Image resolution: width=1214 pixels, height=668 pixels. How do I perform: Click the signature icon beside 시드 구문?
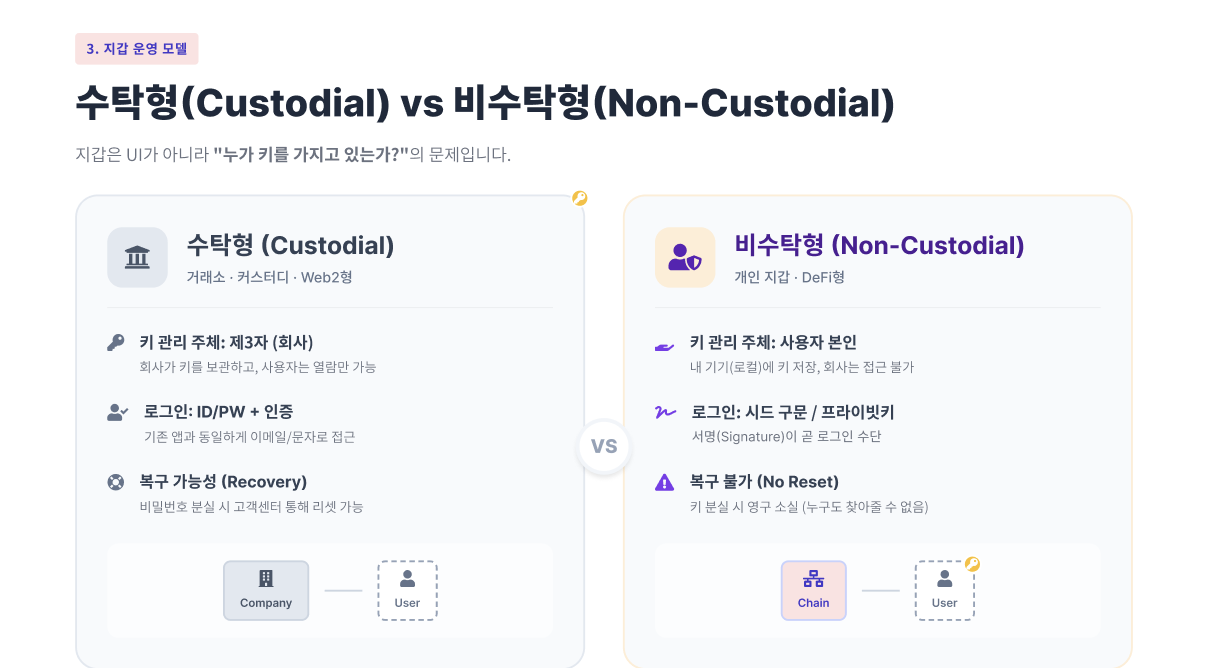665,412
